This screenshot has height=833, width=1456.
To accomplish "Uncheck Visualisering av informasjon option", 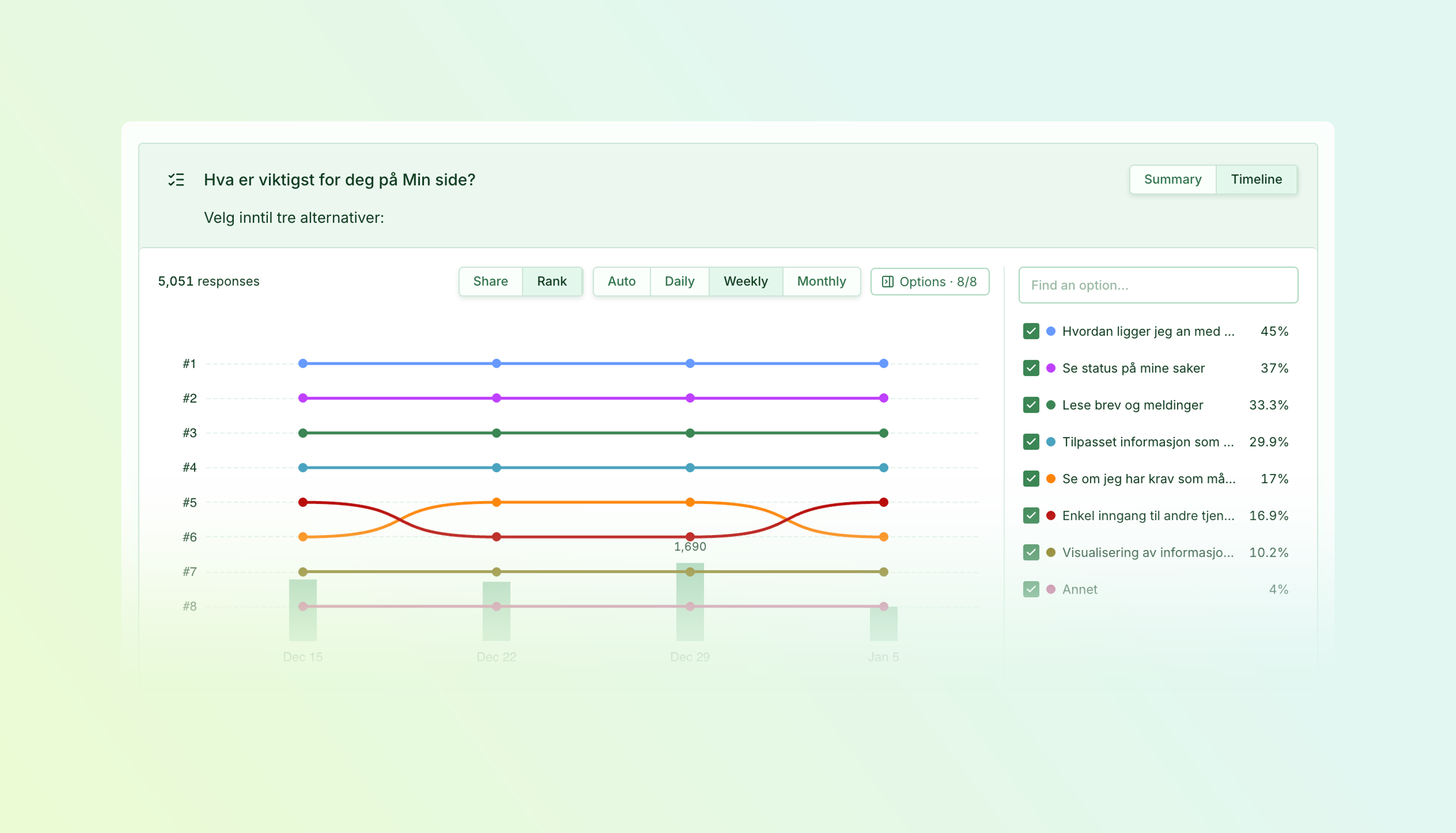I will 1031,553.
